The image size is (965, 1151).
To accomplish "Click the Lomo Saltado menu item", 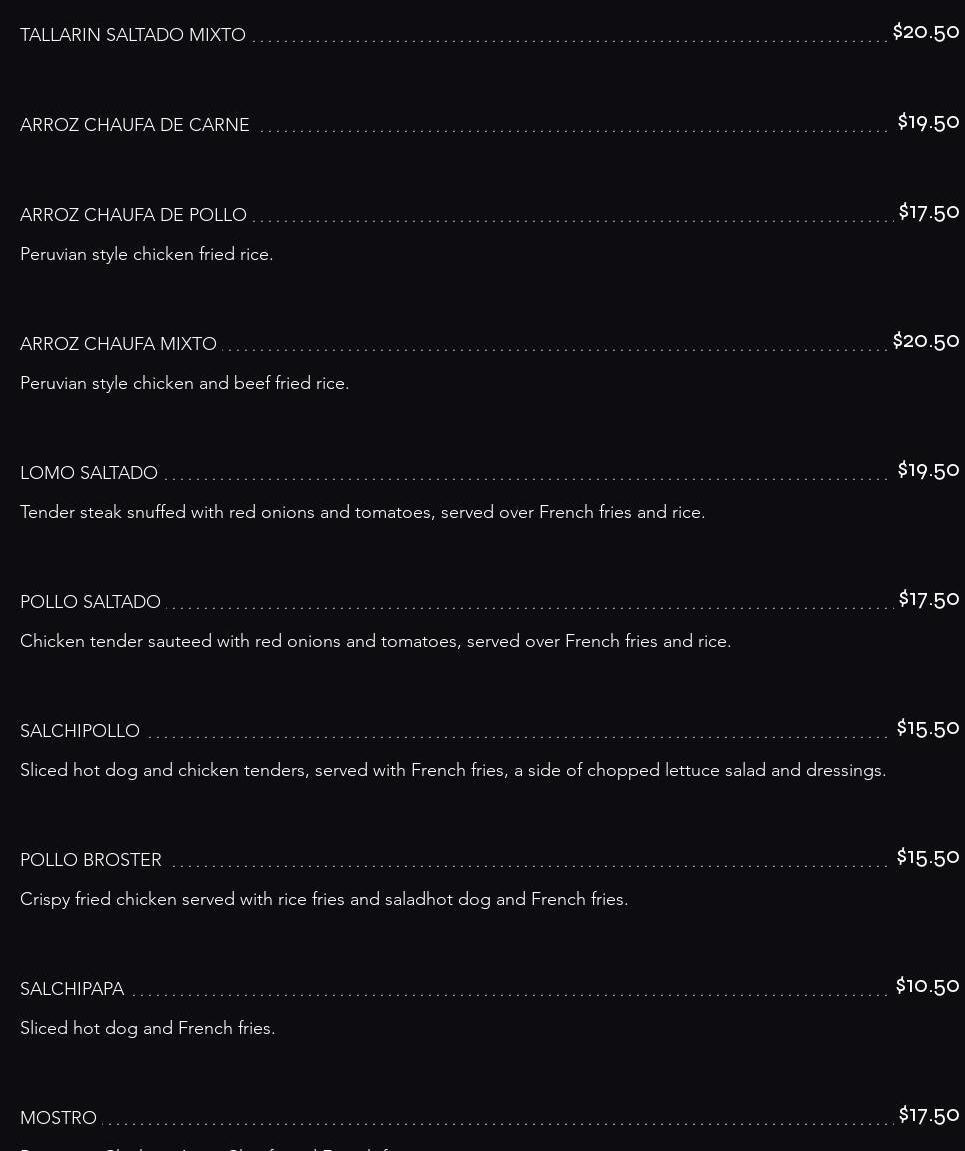I will (x=89, y=473).
